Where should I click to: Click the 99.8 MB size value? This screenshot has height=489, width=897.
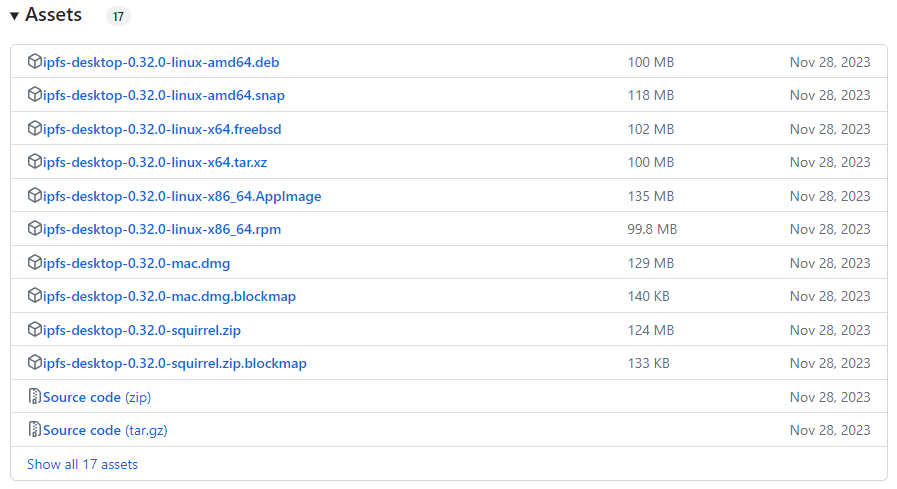pyautogui.click(x=652, y=229)
